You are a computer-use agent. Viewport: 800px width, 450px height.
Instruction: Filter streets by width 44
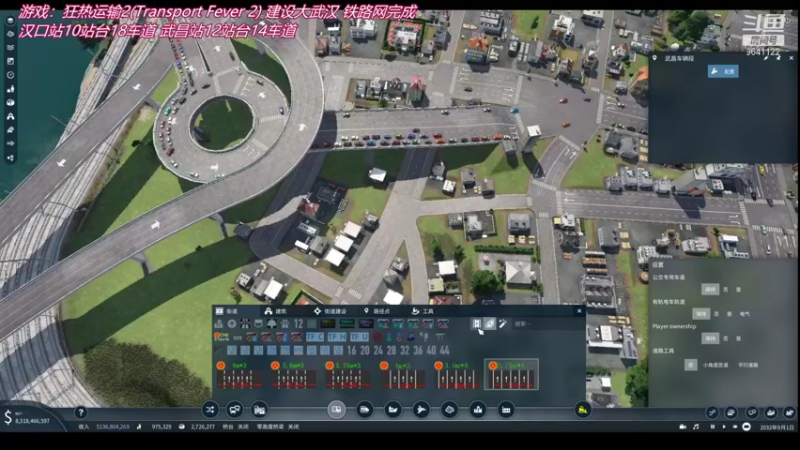point(444,351)
